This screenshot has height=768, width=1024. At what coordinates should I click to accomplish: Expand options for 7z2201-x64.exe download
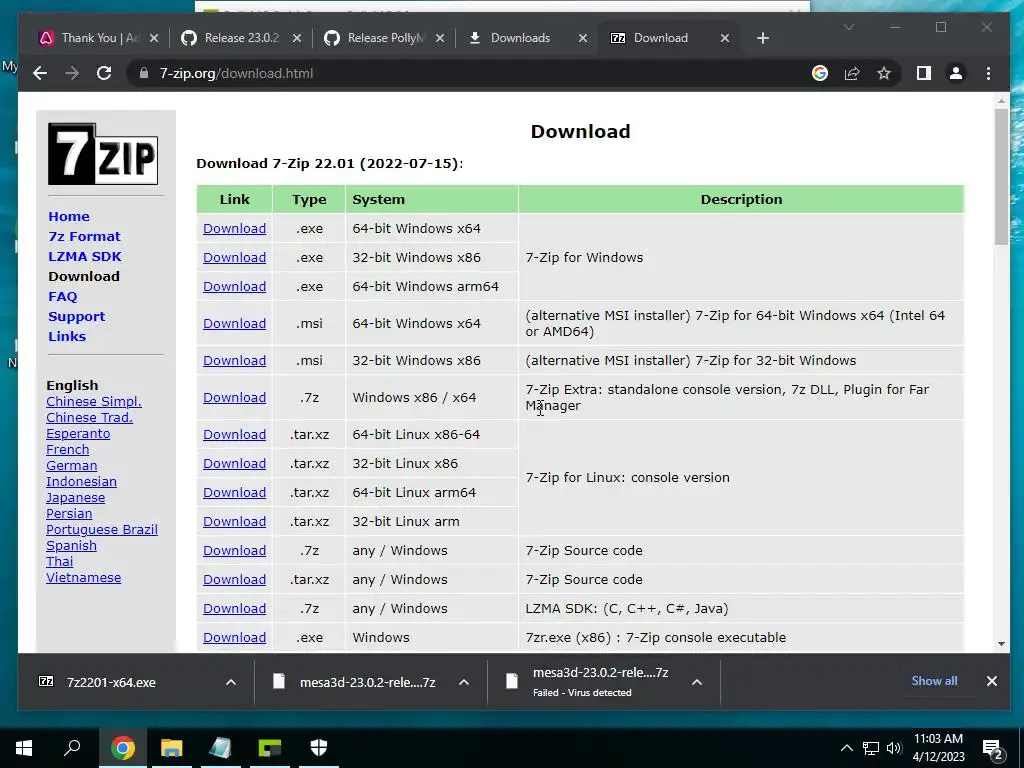pos(231,682)
